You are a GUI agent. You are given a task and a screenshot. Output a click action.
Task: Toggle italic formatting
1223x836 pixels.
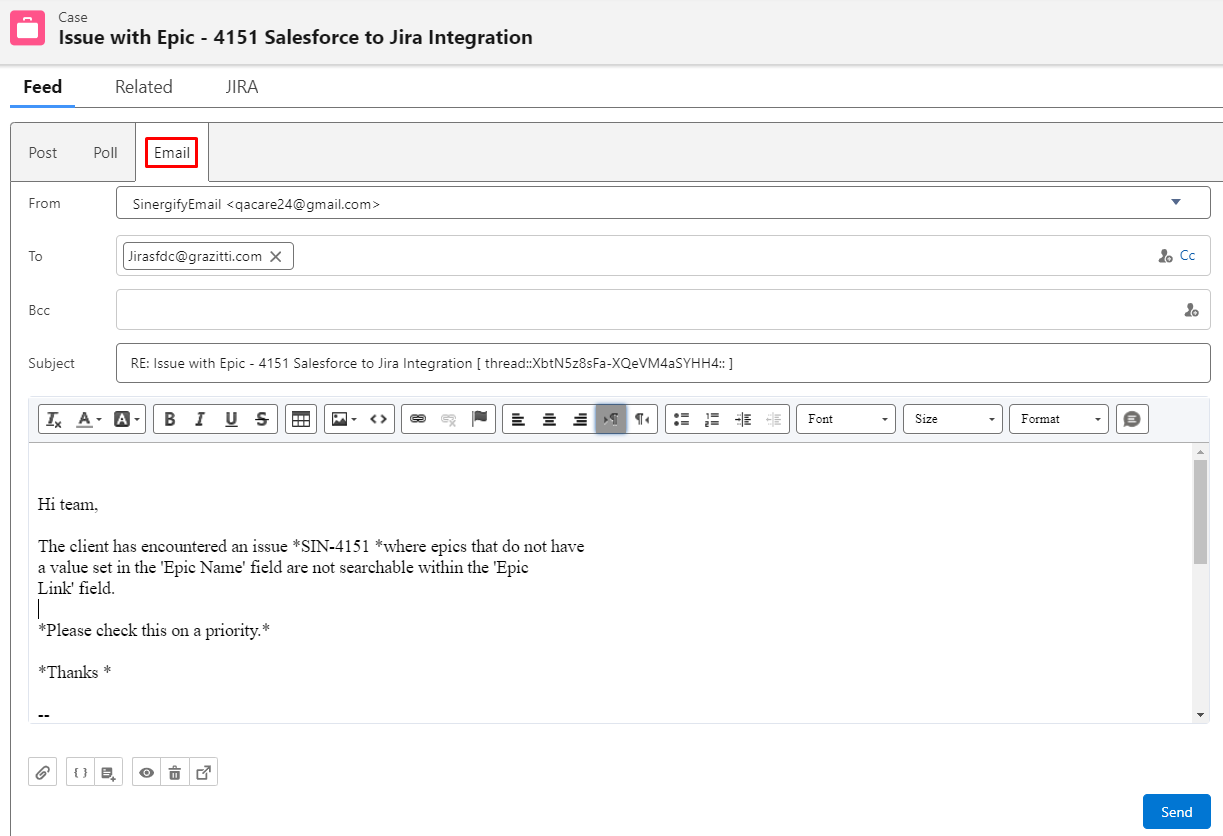click(200, 419)
